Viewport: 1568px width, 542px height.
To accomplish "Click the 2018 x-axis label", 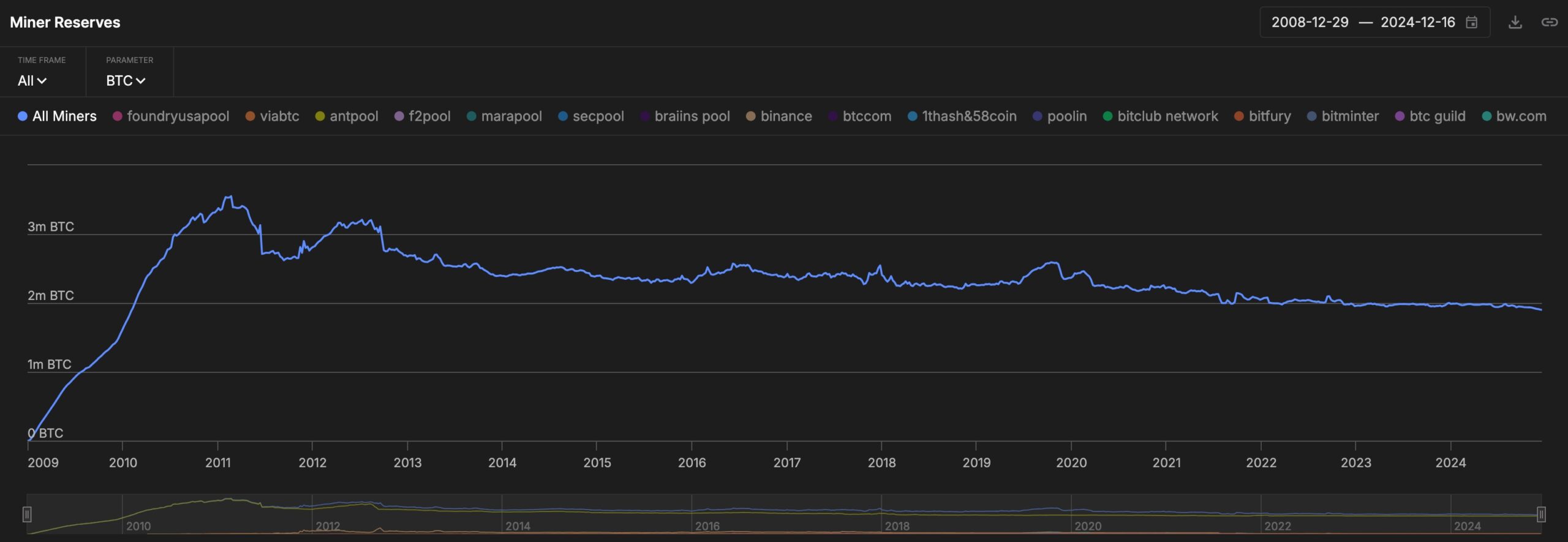I will 881,463.
